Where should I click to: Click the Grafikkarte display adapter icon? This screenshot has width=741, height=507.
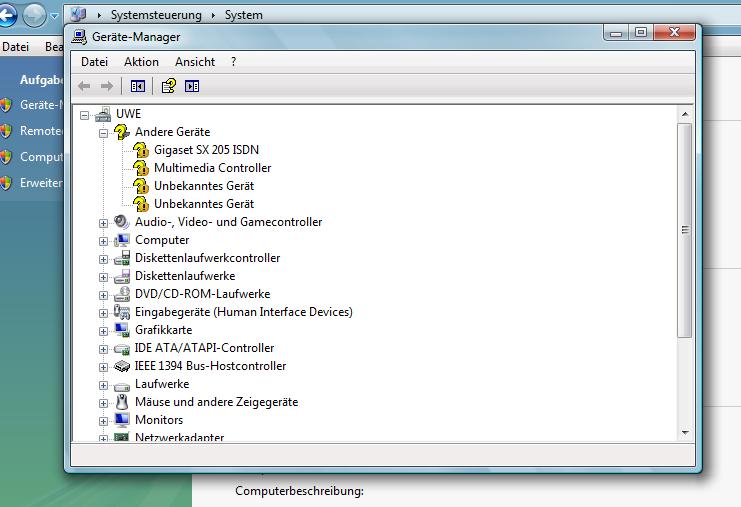point(122,330)
